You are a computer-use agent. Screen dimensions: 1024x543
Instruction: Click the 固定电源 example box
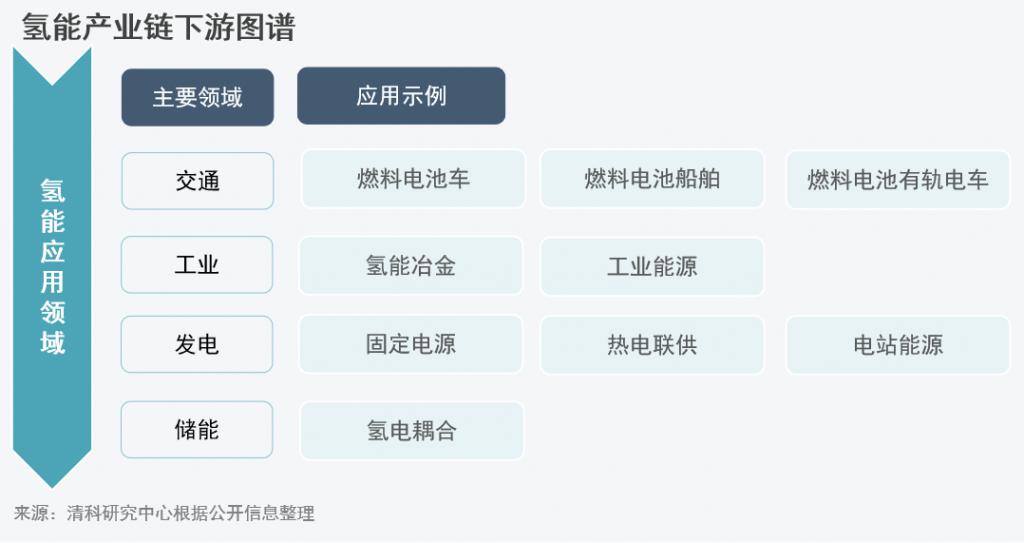(411, 344)
